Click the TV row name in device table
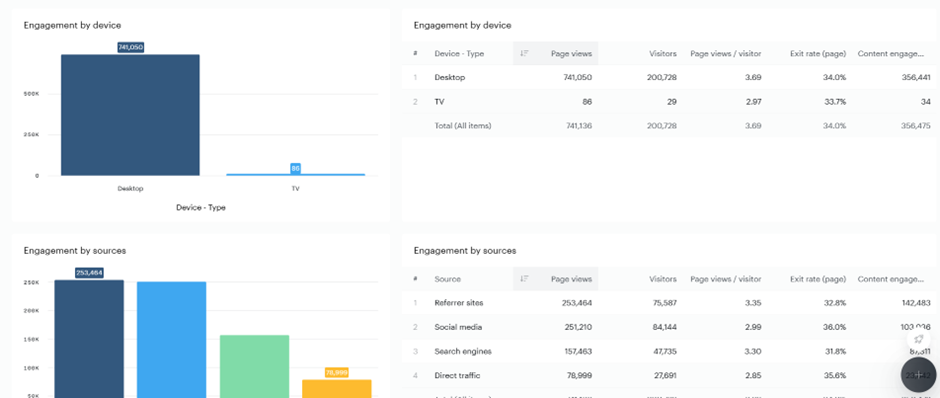The height and width of the screenshot is (398, 940). pos(439,102)
